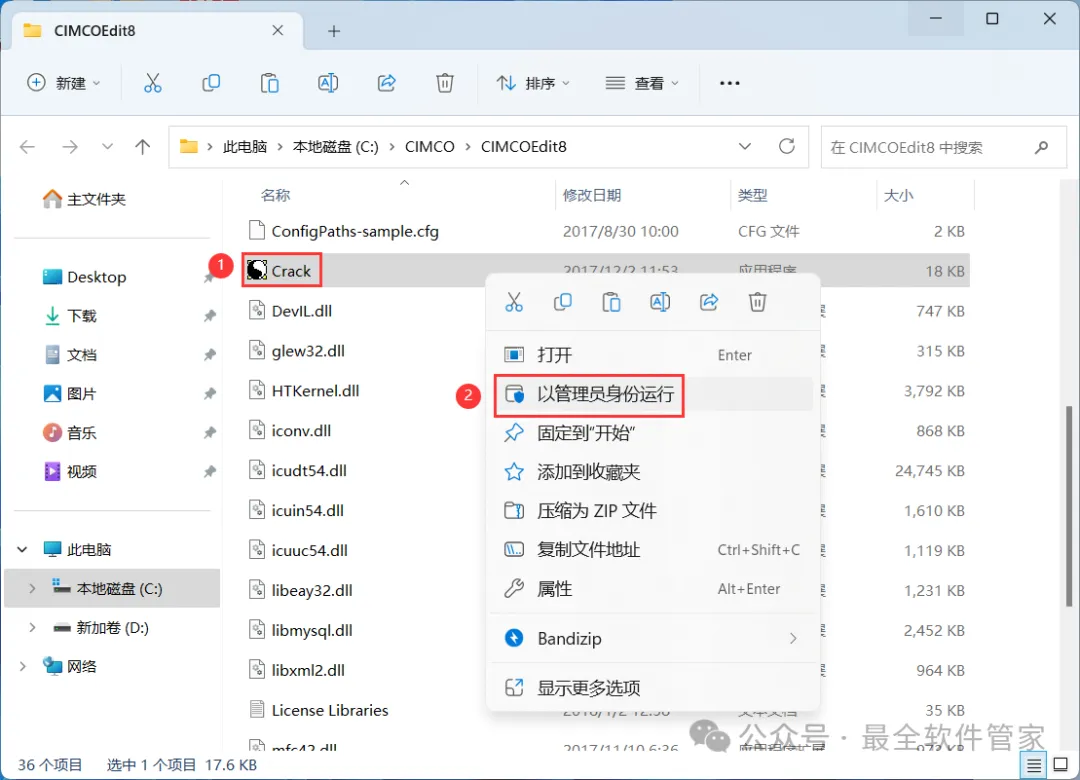This screenshot has width=1080, height=780.
Task: Go back with the left arrow
Action: pyautogui.click(x=28, y=147)
